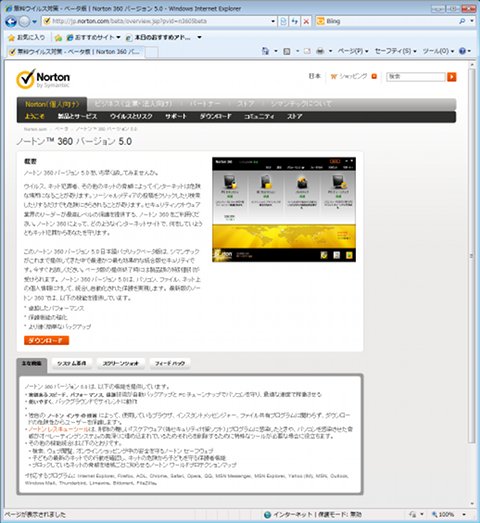Select the ビジネス (企業・法人向け) tab
The image size is (480, 523).
[x=133, y=104]
